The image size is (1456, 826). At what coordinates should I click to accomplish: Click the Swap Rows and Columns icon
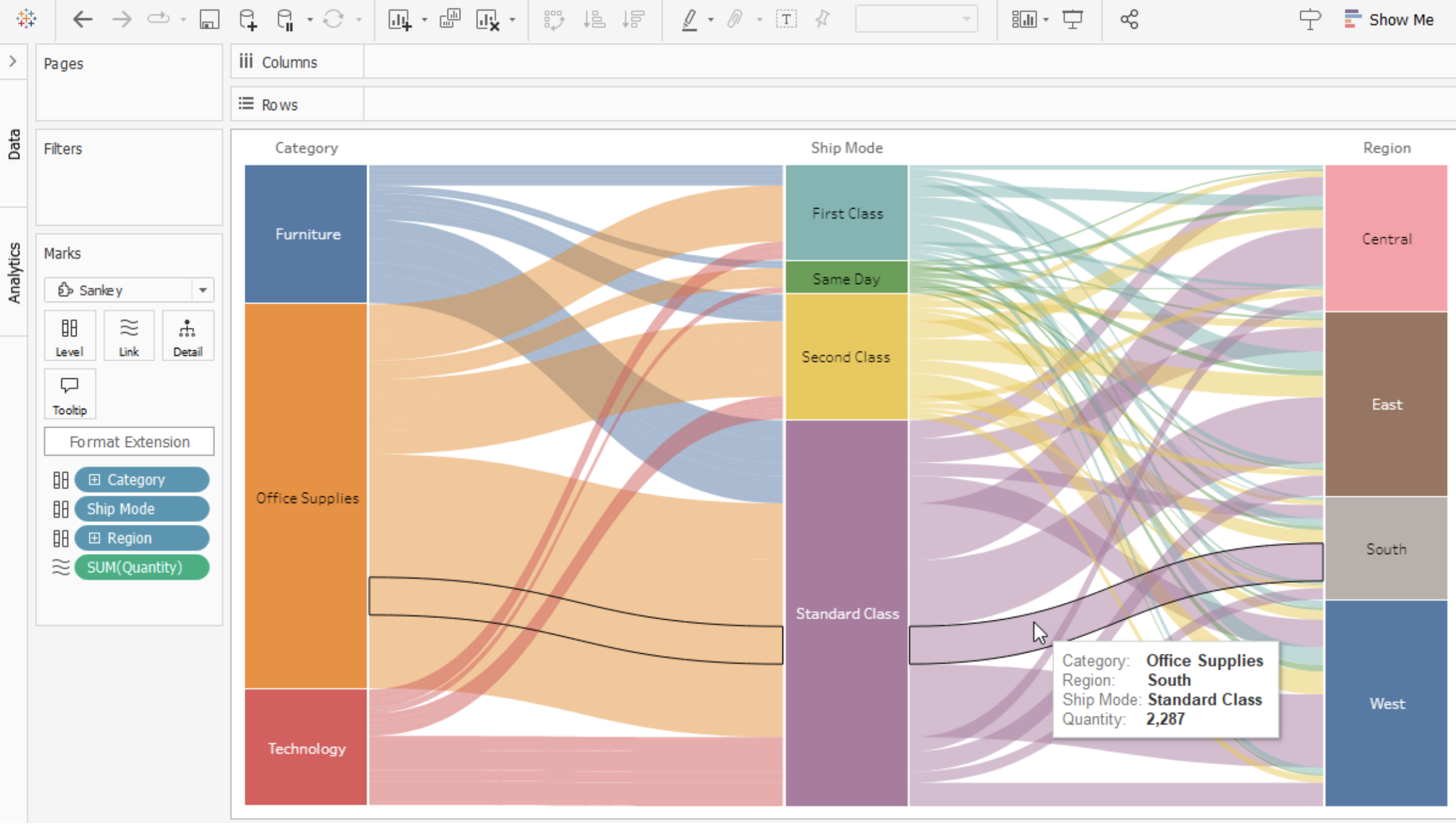[x=553, y=19]
